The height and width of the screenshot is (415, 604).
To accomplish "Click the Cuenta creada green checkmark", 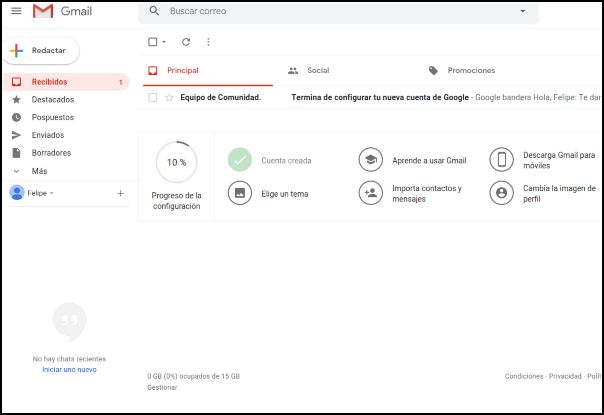I will 240,160.
